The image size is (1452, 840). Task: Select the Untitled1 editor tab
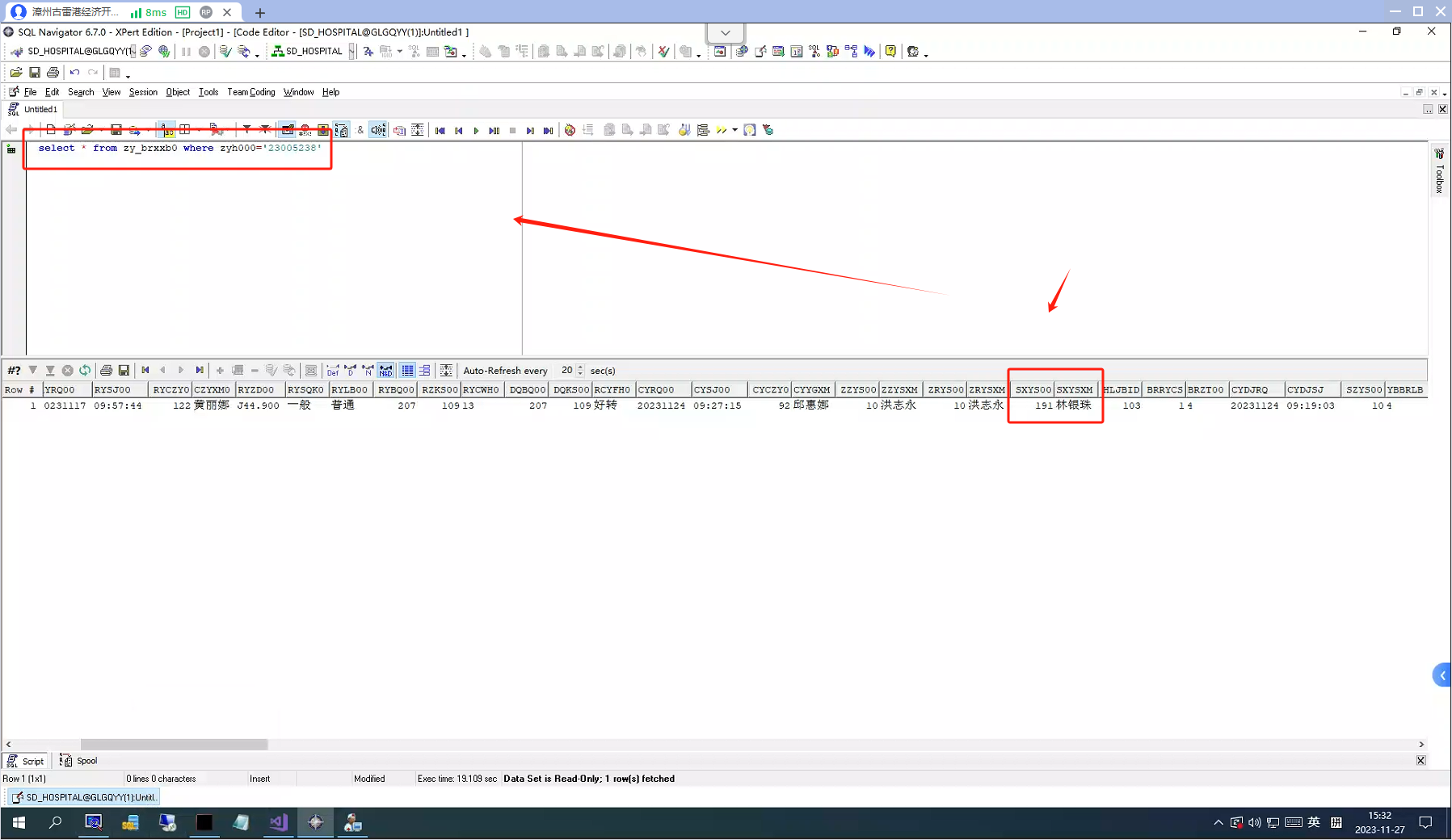34,109
